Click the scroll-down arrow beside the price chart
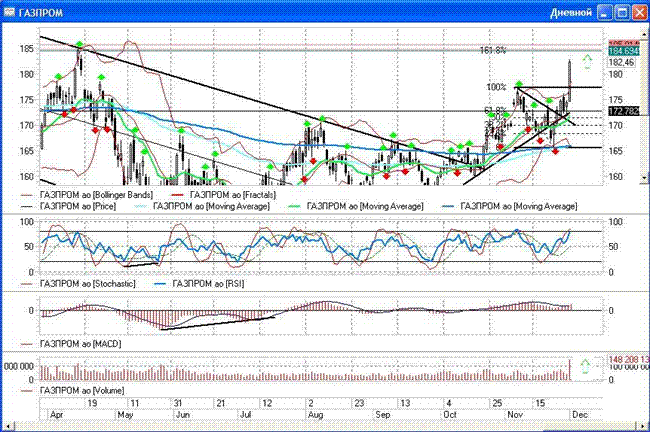650x432 pixels. pos(644,178)
